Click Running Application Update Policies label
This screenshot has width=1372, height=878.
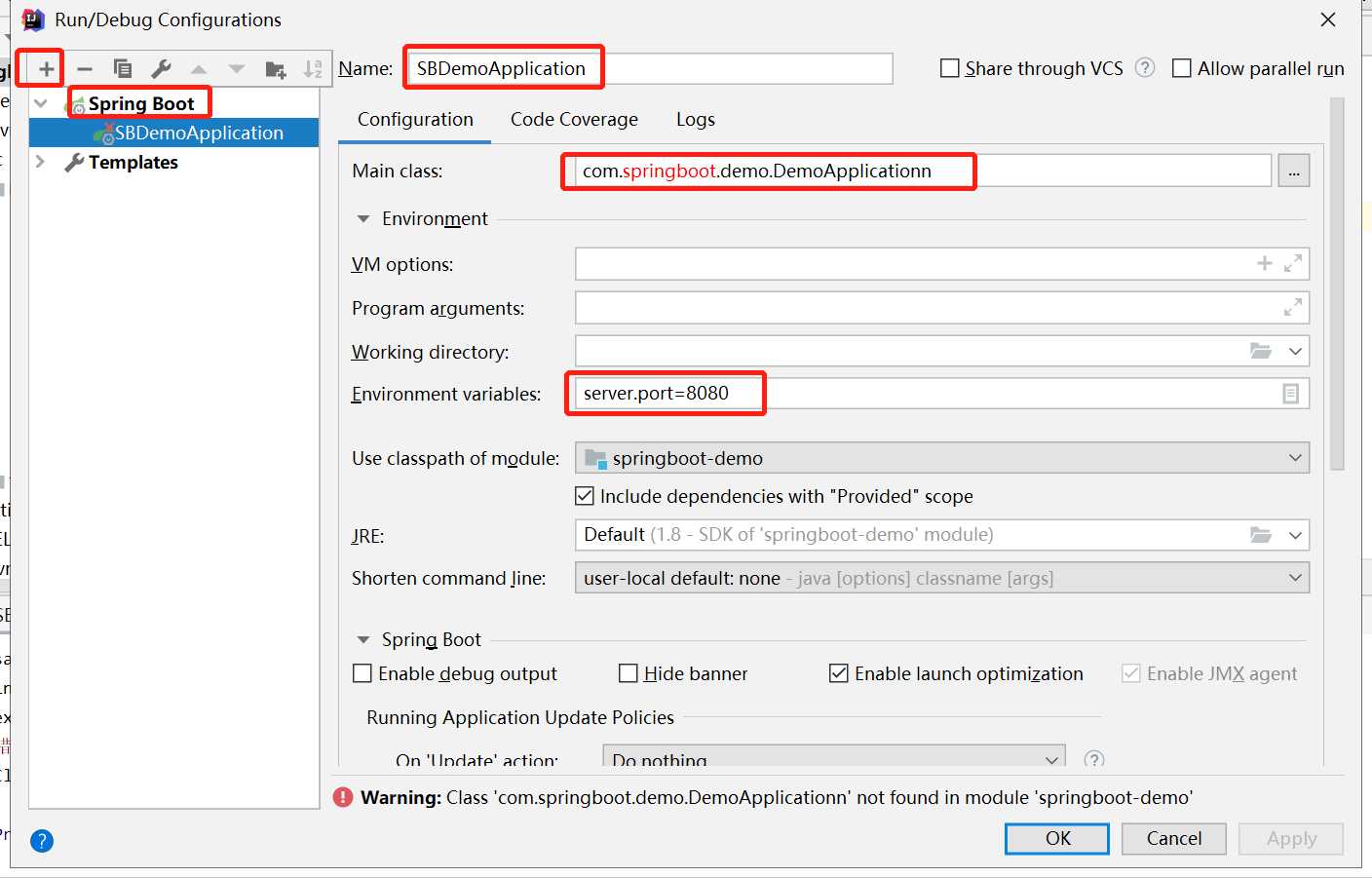[520, 717]
